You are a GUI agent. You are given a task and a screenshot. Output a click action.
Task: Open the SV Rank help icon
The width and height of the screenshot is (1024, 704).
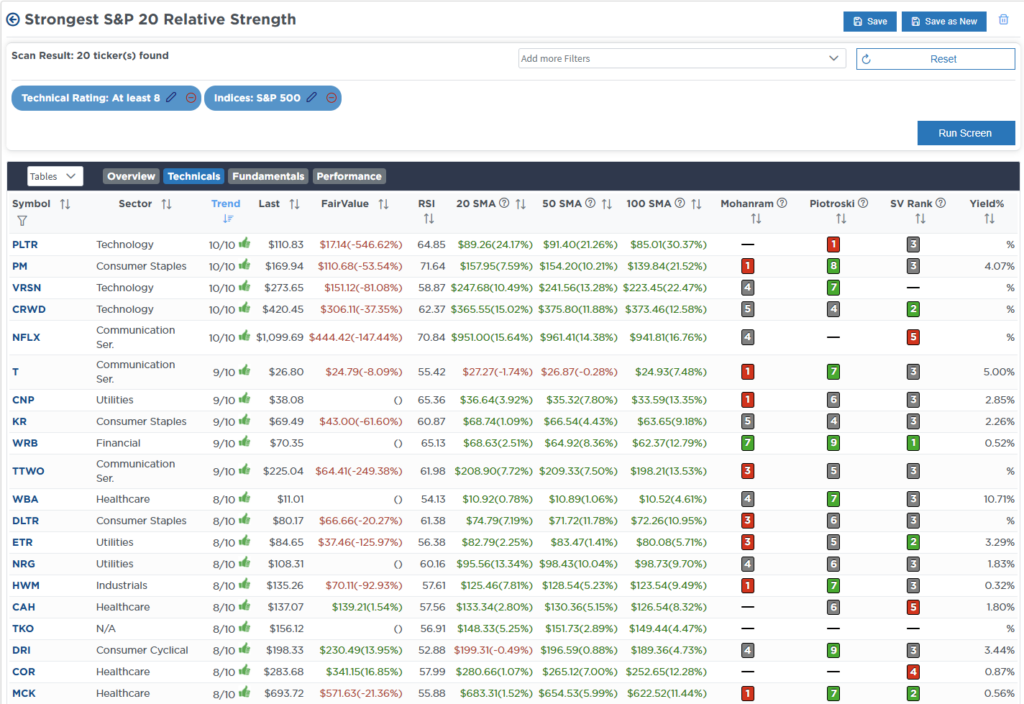point(940,203)
